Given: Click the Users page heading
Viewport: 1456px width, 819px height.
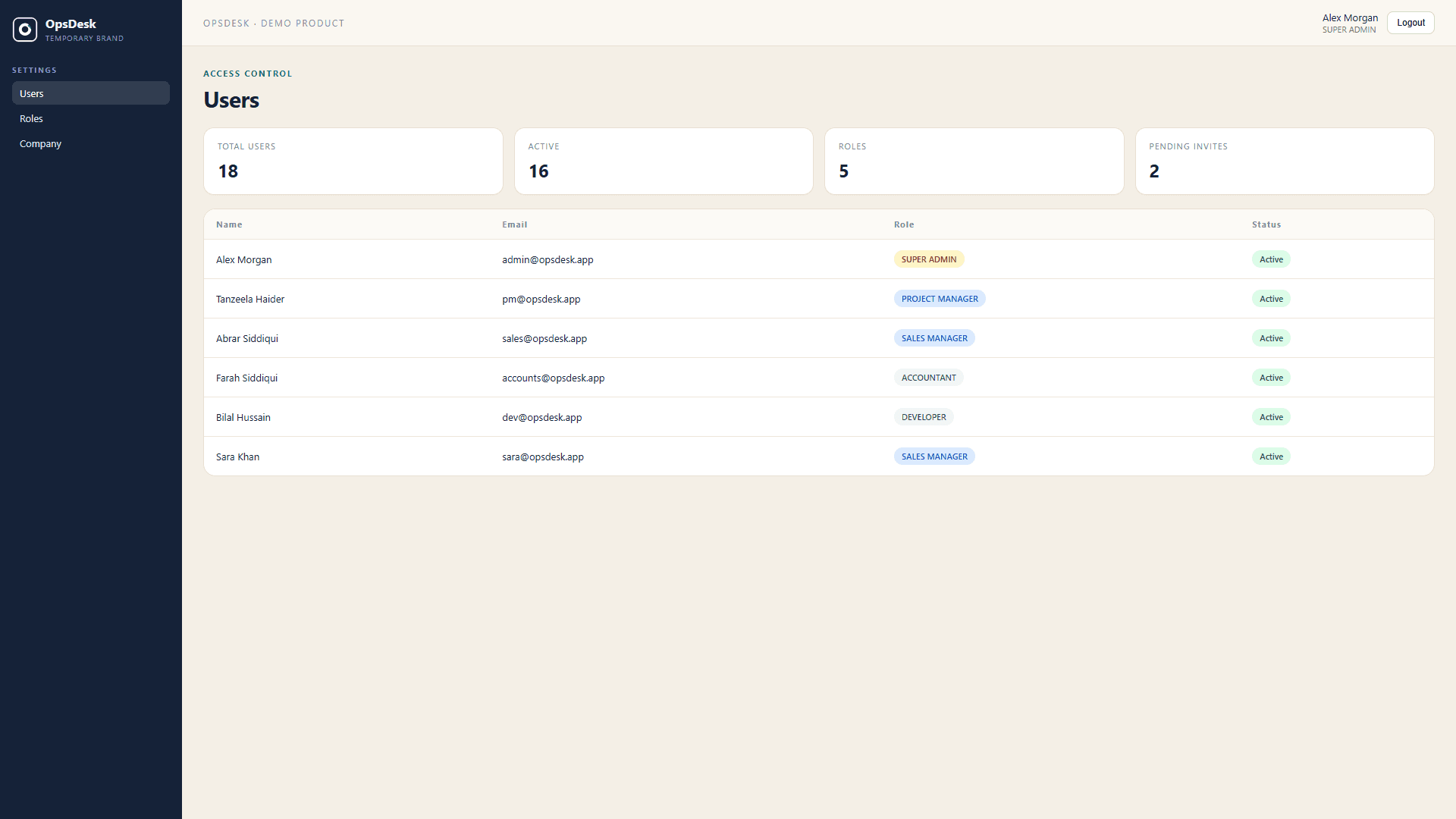Looking at the screenshot, I should (231, 100).
